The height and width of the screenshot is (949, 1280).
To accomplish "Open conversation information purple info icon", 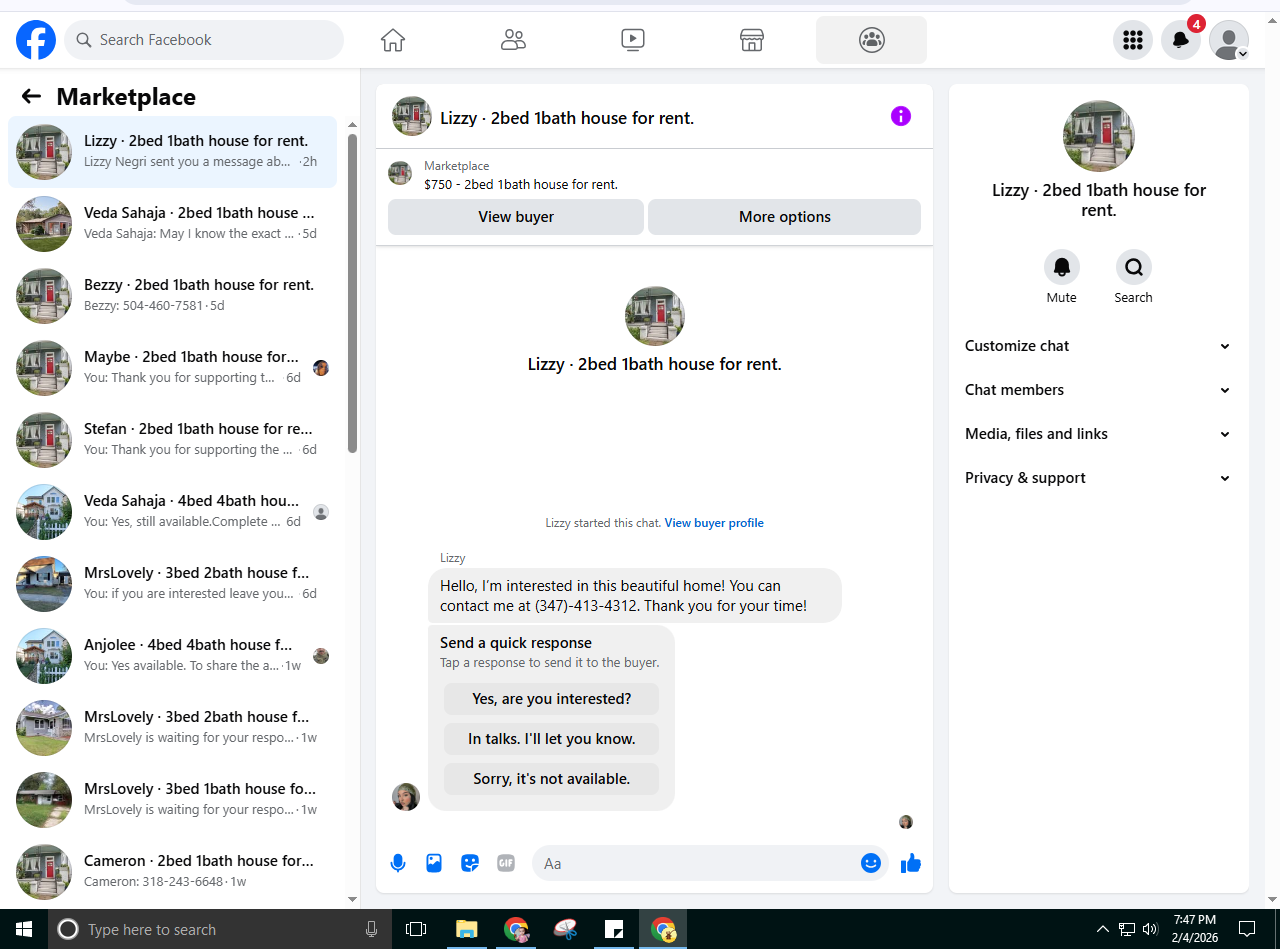I will pos(901,116).
